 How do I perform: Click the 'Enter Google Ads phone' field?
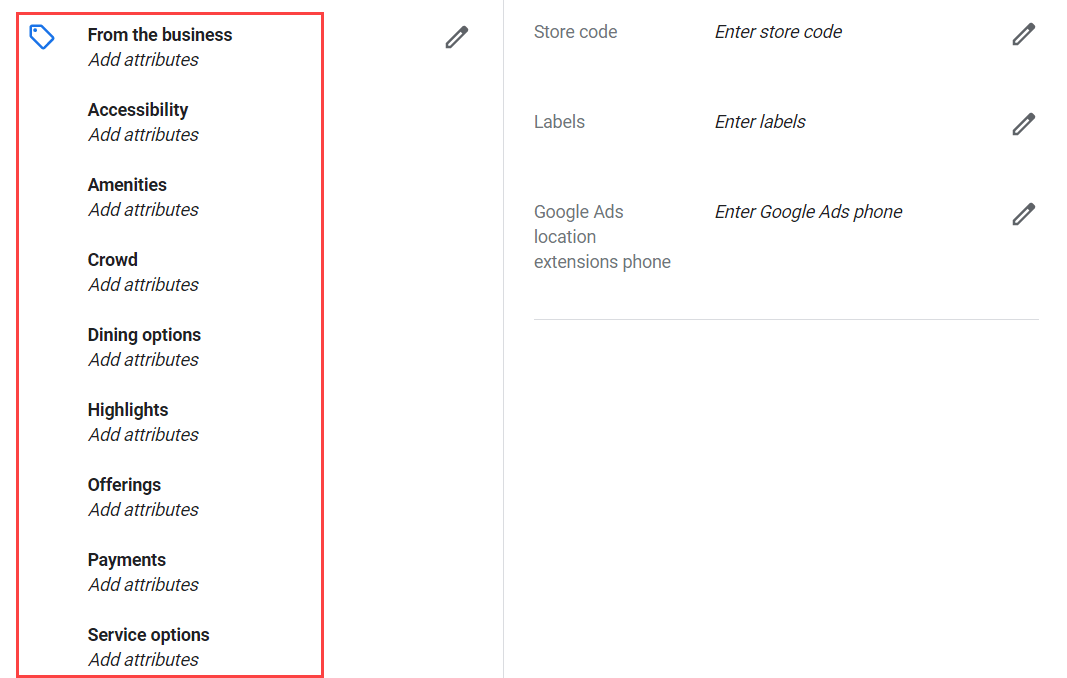pyautogui.click(x=808, y=212)
